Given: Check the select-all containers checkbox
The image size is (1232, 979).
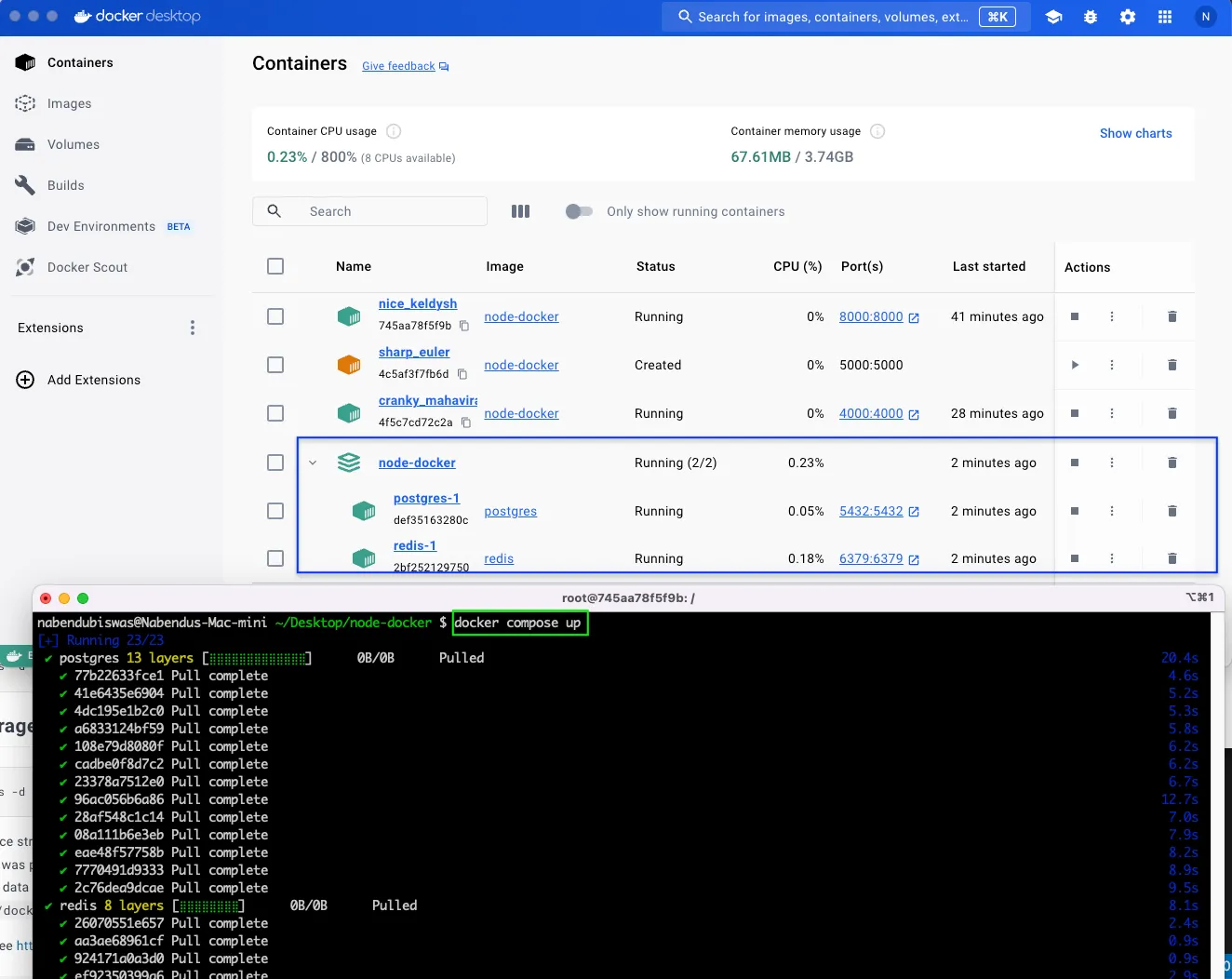Looking at the screenshot, I should click(x=275, y=266).
